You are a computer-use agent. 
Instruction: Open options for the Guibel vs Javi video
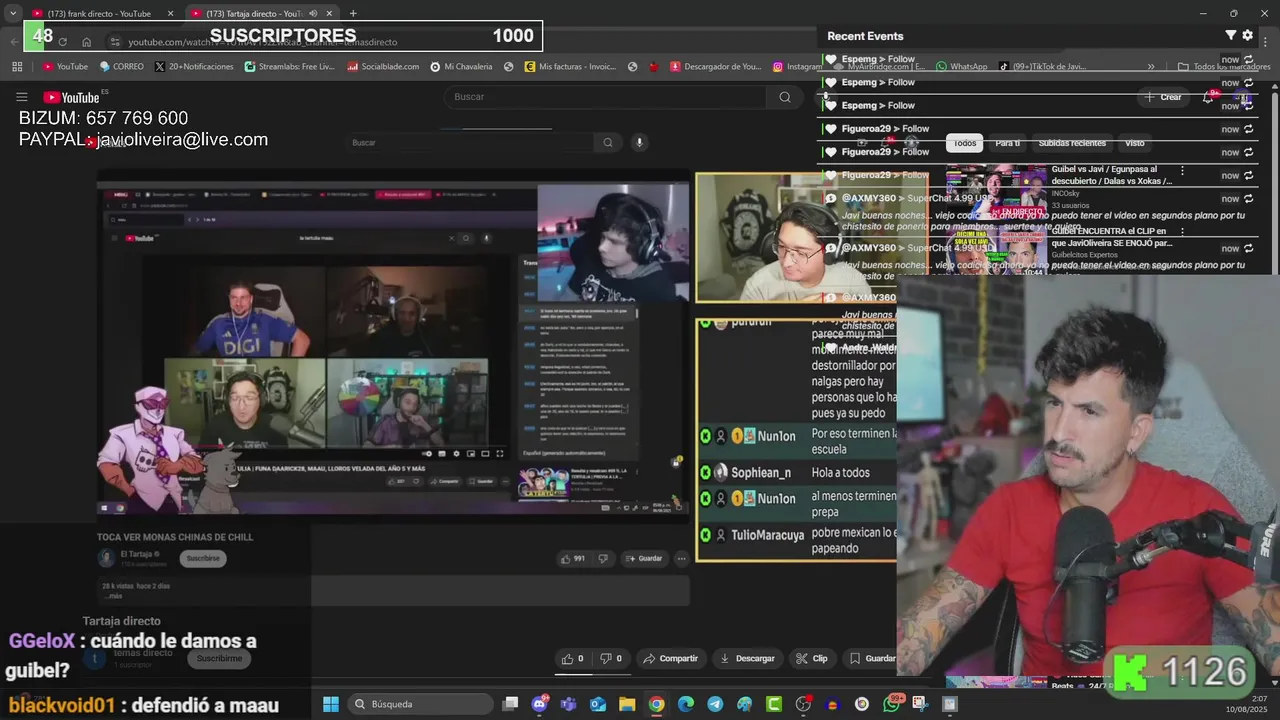1183,170
